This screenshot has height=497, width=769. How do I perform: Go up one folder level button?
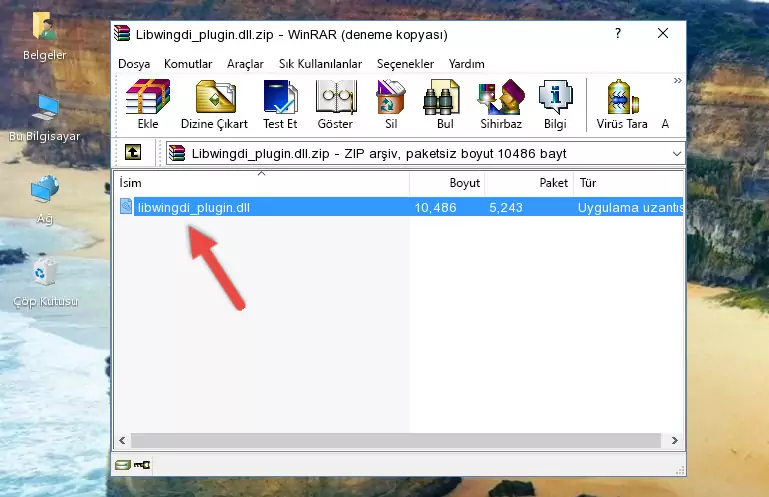pos(133,153)
